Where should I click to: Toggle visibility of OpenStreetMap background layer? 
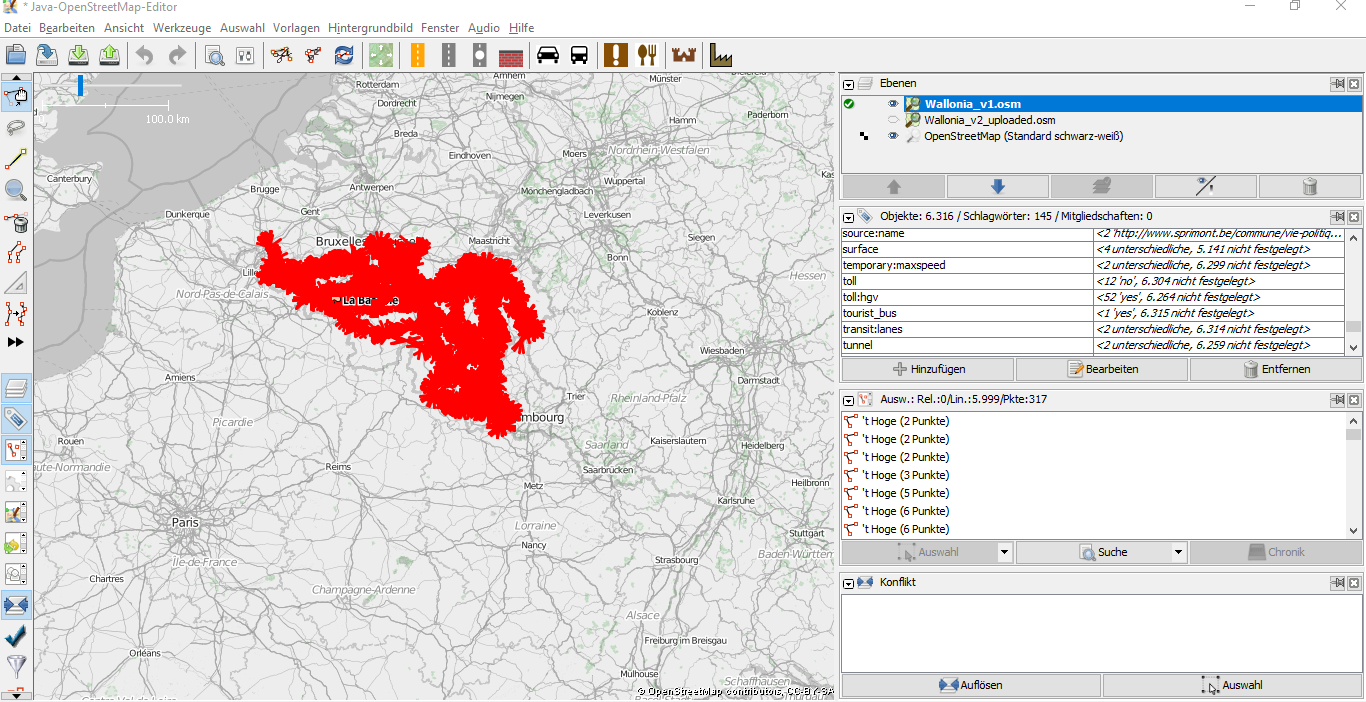[x=893, y=136]
